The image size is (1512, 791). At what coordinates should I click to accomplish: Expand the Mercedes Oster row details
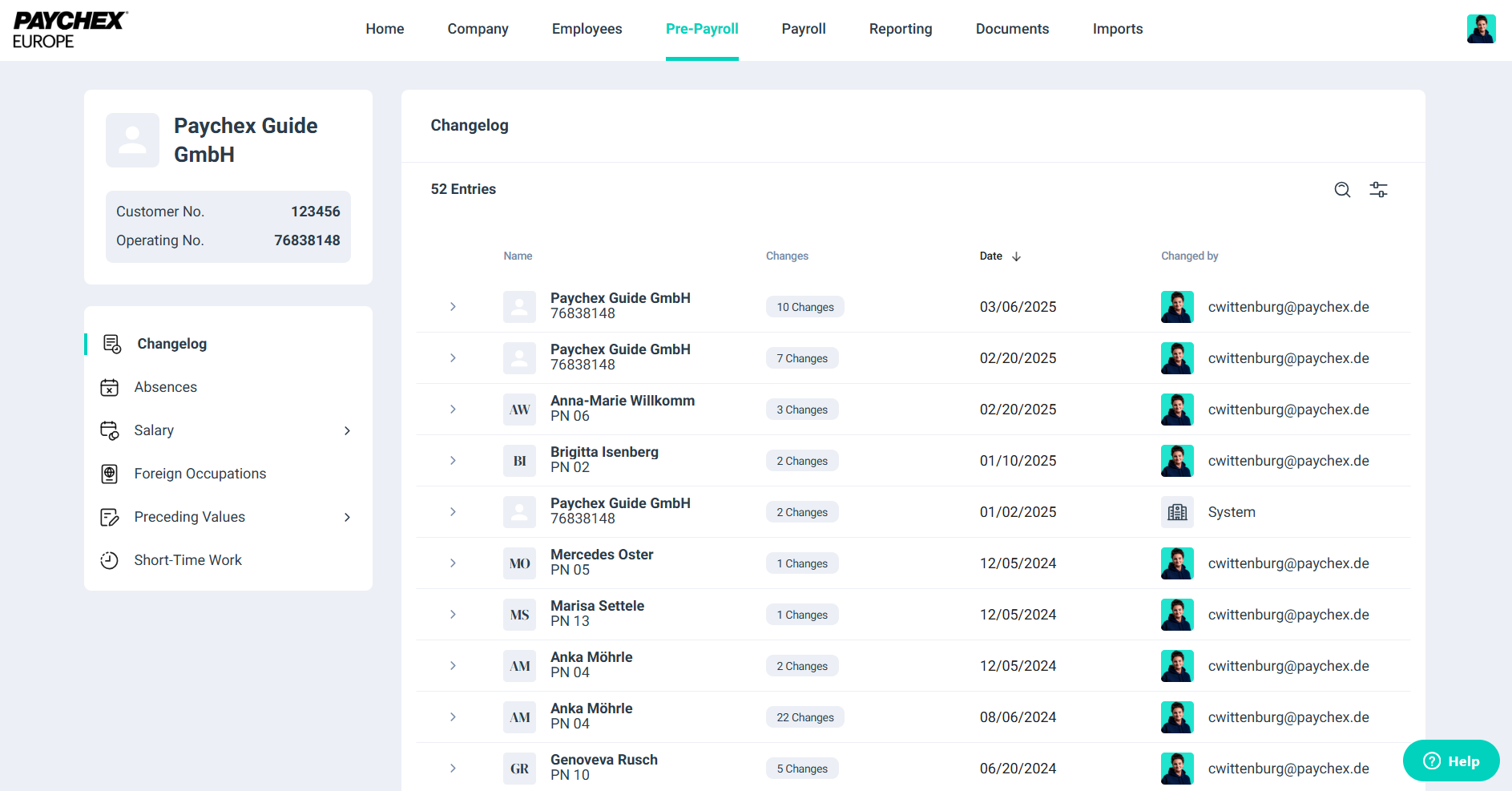pos(453,563)
